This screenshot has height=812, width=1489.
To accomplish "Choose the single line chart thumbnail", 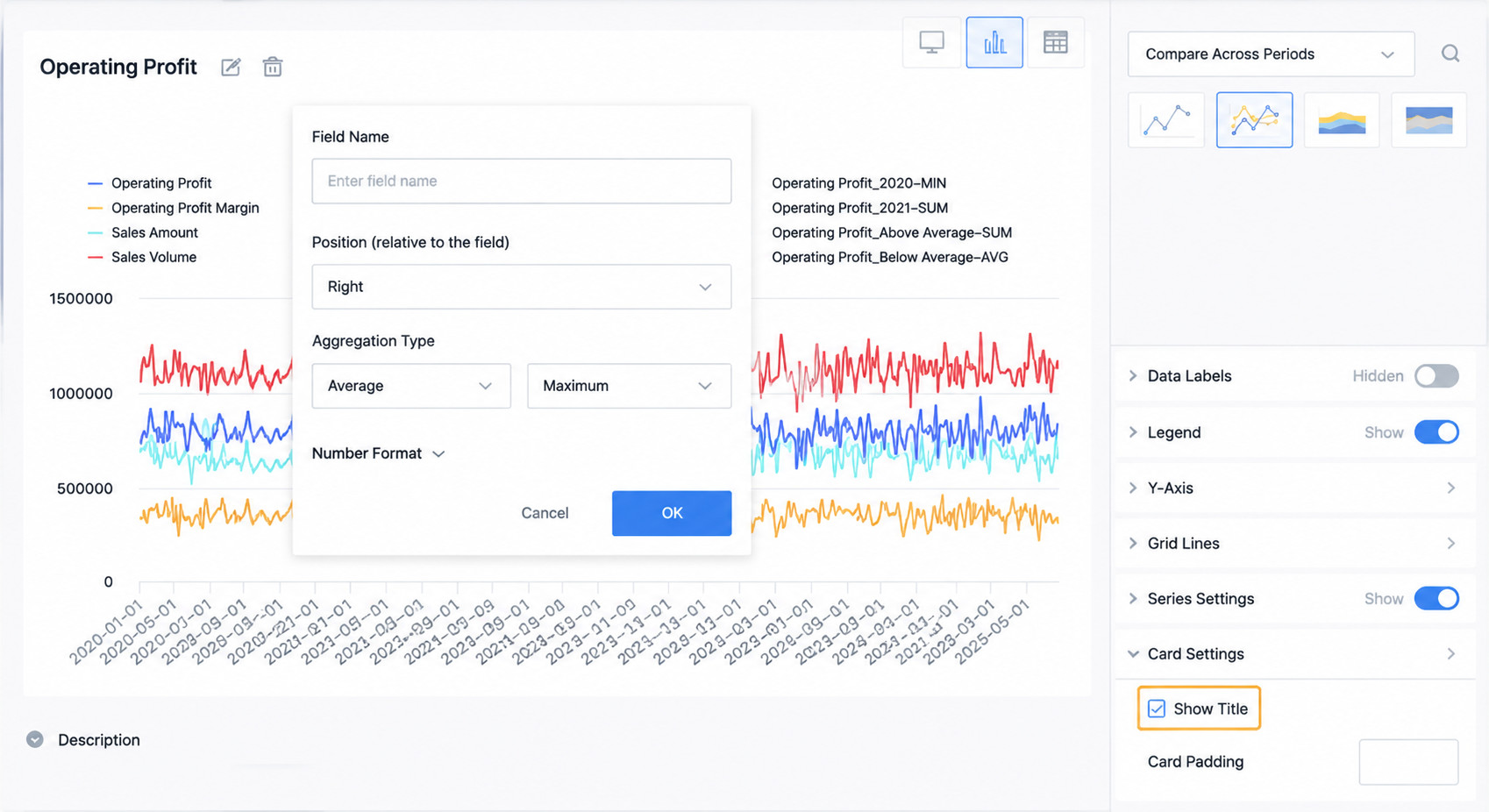I will pyautogui.click(x=1166, y=120).
